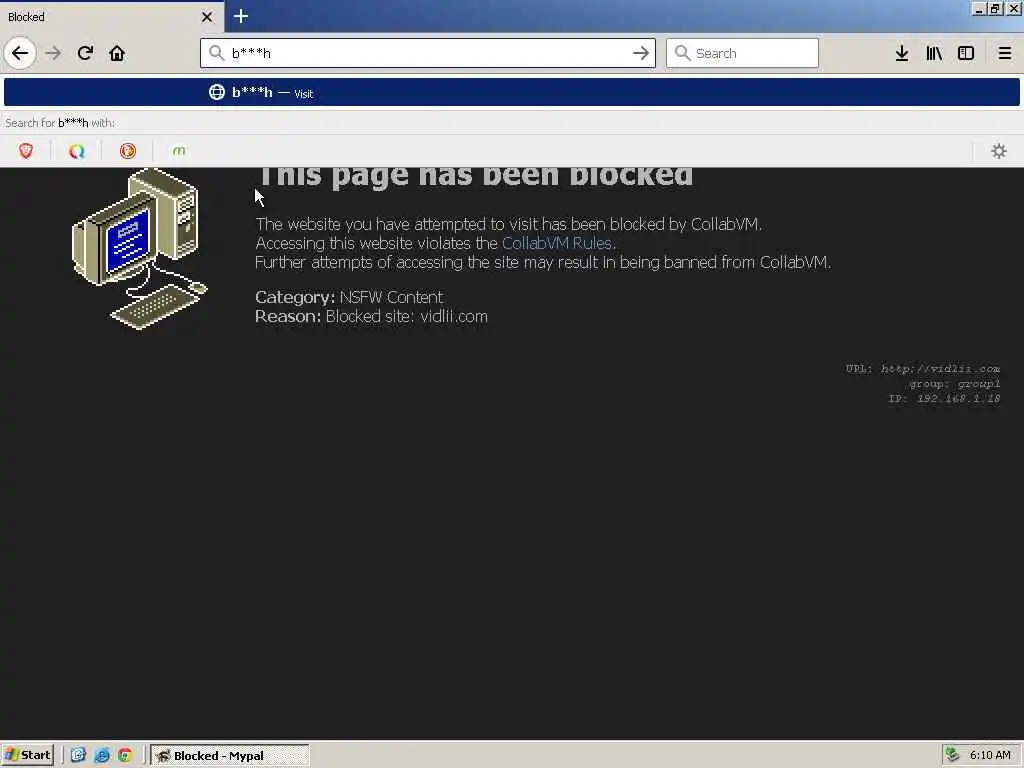This screenshot has width=1024, height=768.
Task: Click the globe icon in the suggestion row
Action: [x=217, y=92]
